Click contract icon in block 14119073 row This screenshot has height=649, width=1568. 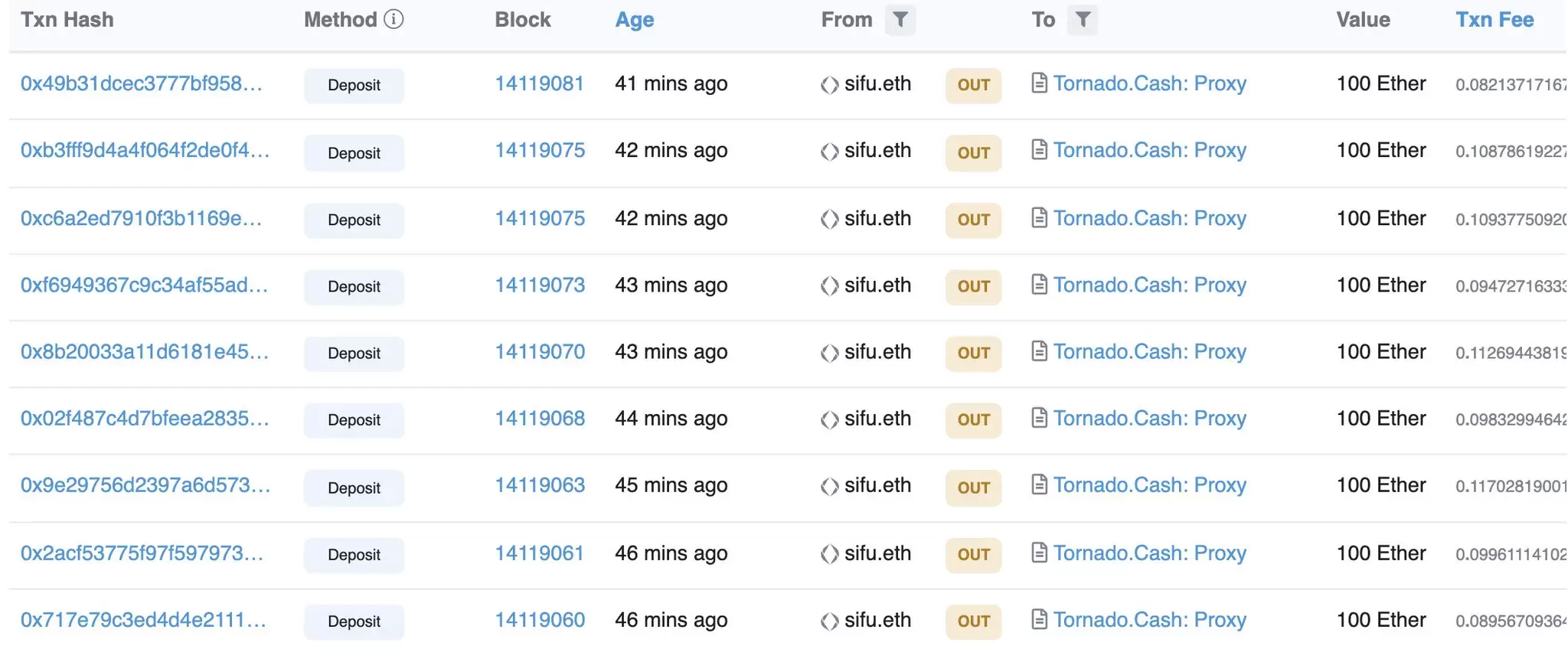click(1039, 285)
